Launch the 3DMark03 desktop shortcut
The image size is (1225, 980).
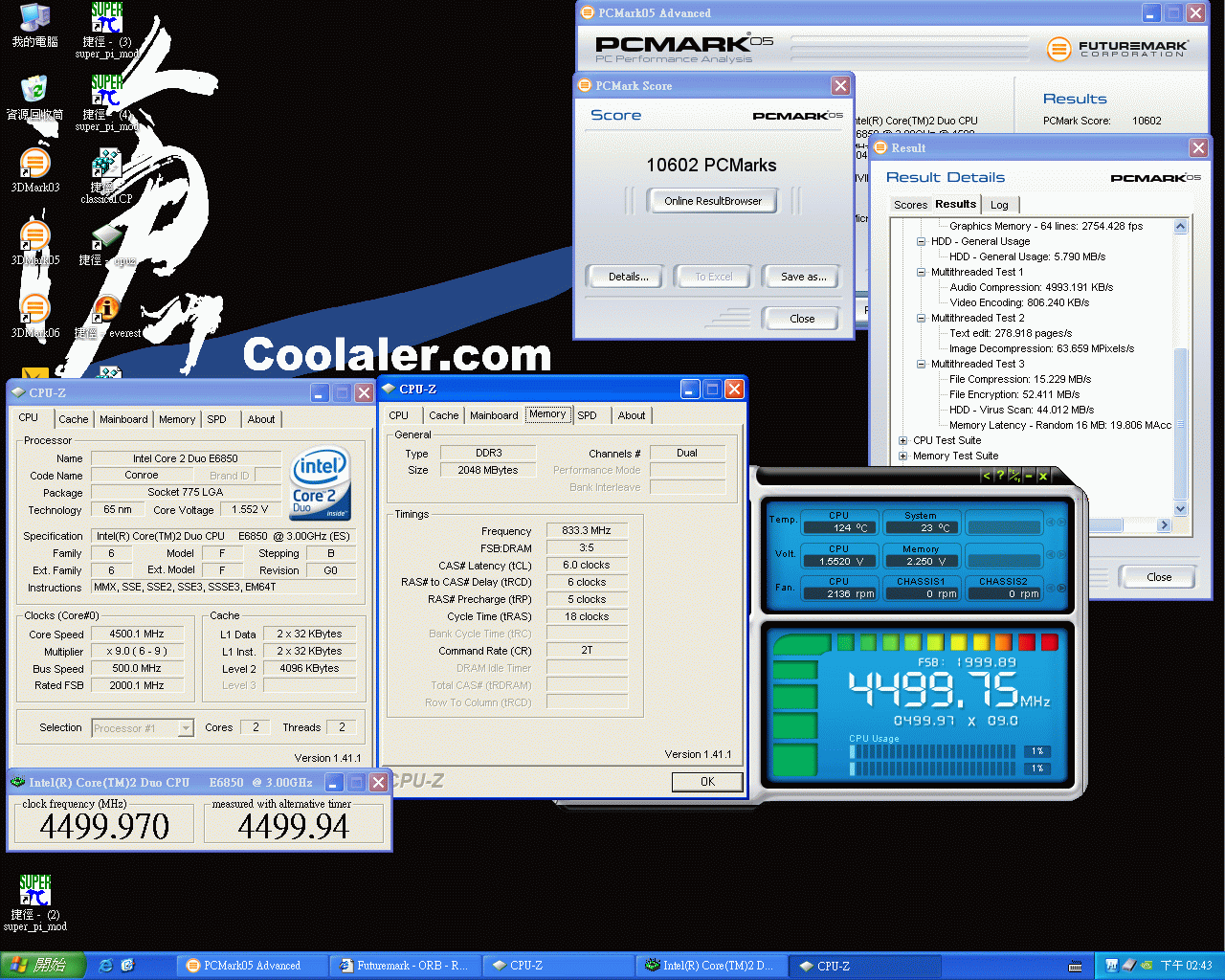pos(34,171)
